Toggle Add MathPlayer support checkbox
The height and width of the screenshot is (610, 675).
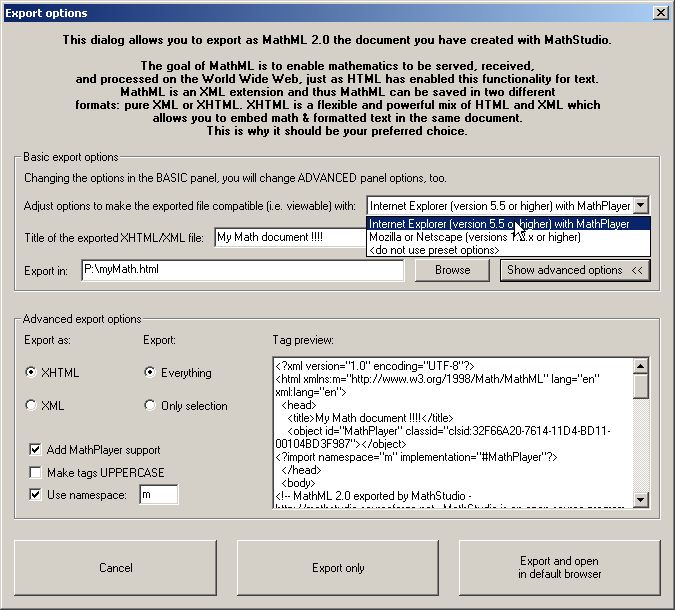click(35, 449)
